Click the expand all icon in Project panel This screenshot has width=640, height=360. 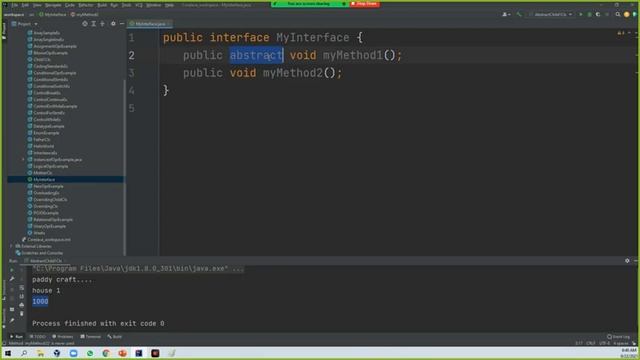coord(93,24)
